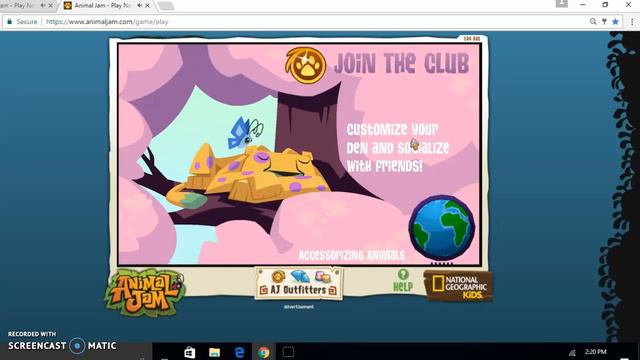The image size is (640, 360).
Task: Click the zoom magnifier in address bar
Action: 593,22
